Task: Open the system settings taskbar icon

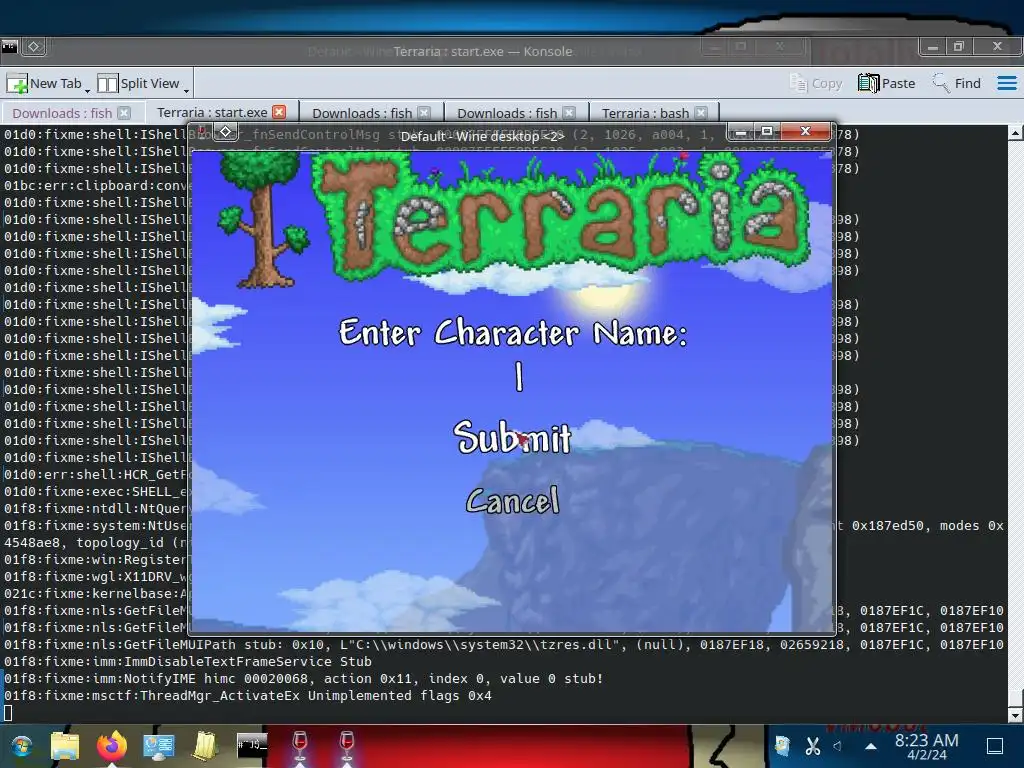Action: click(159, 746)
